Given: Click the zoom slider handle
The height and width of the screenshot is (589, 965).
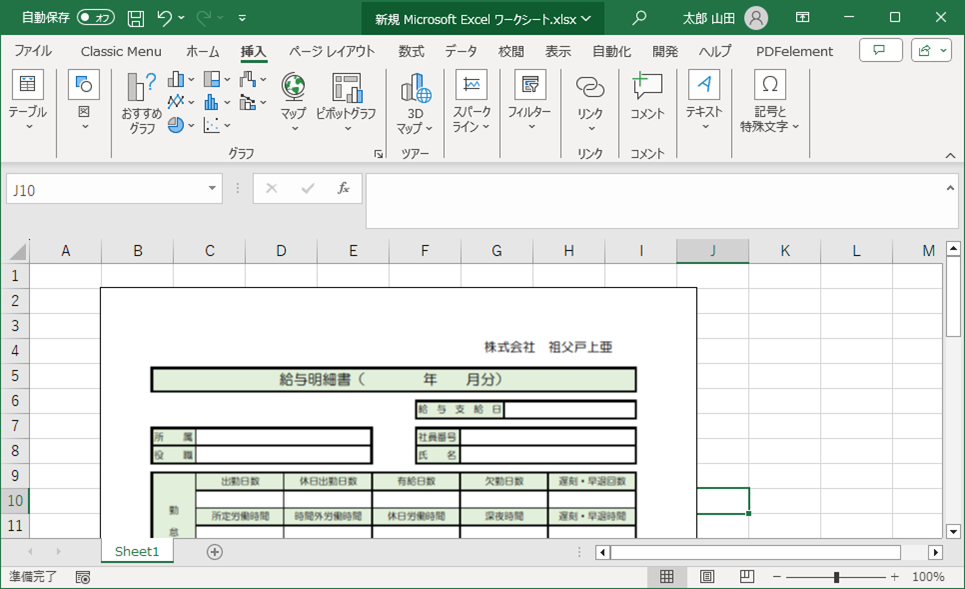Looking at the screenshot, I should 836,577.
